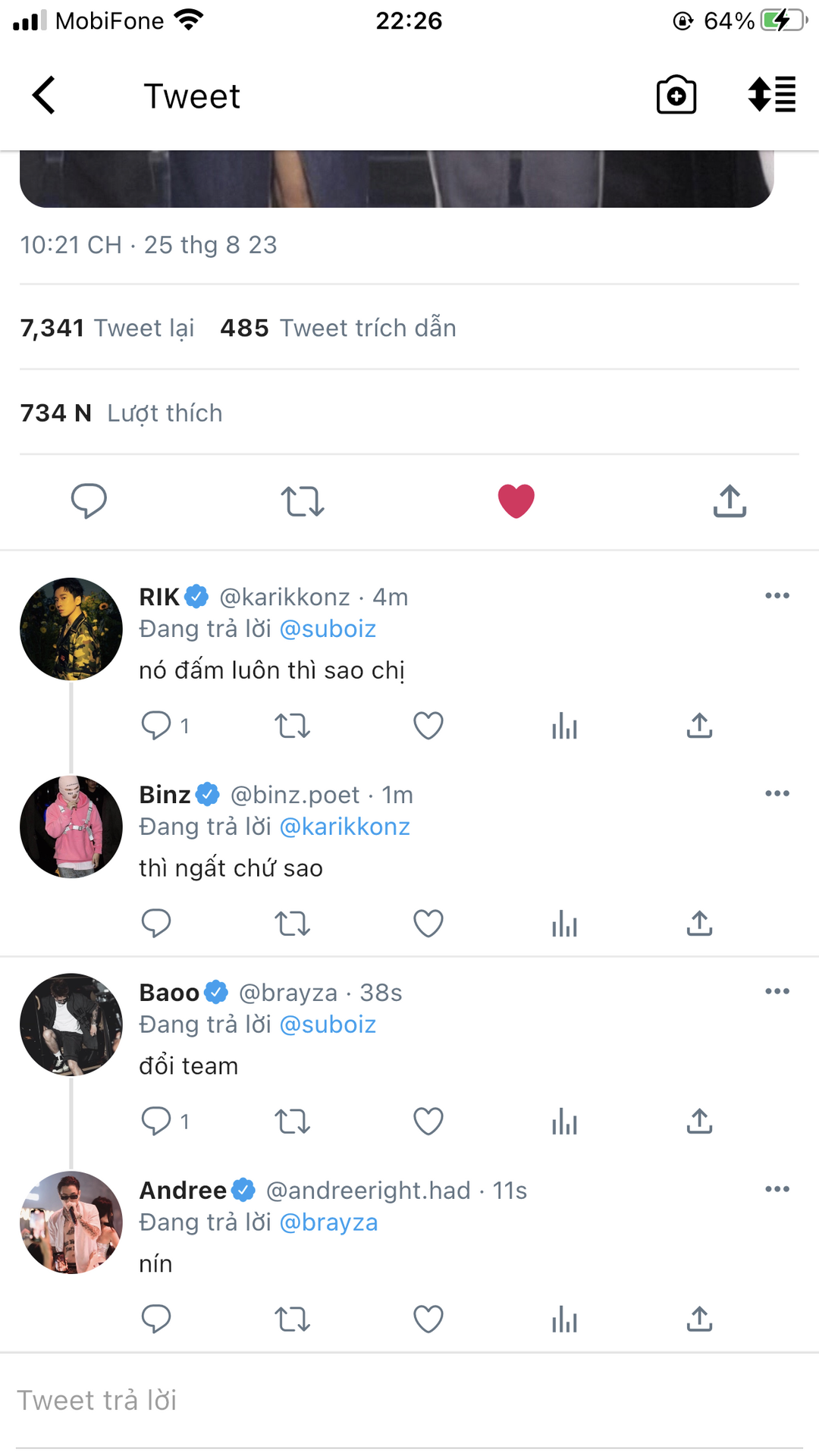This screenshot has width=819, height=1456.
Task: Go back using the left arrow
Action: point(44,96)
